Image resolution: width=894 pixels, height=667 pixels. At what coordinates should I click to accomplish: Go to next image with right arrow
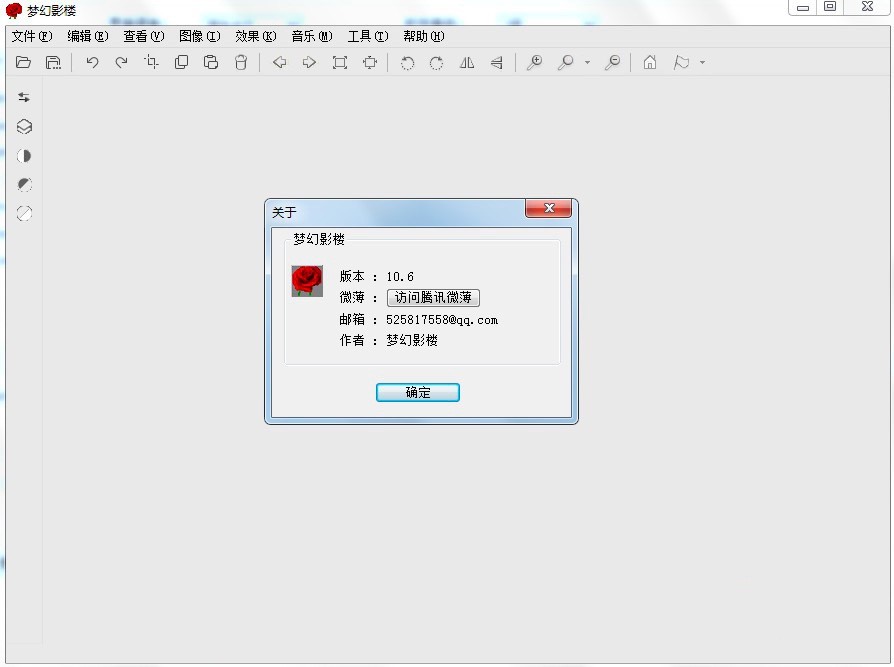[x=309, y=62]
